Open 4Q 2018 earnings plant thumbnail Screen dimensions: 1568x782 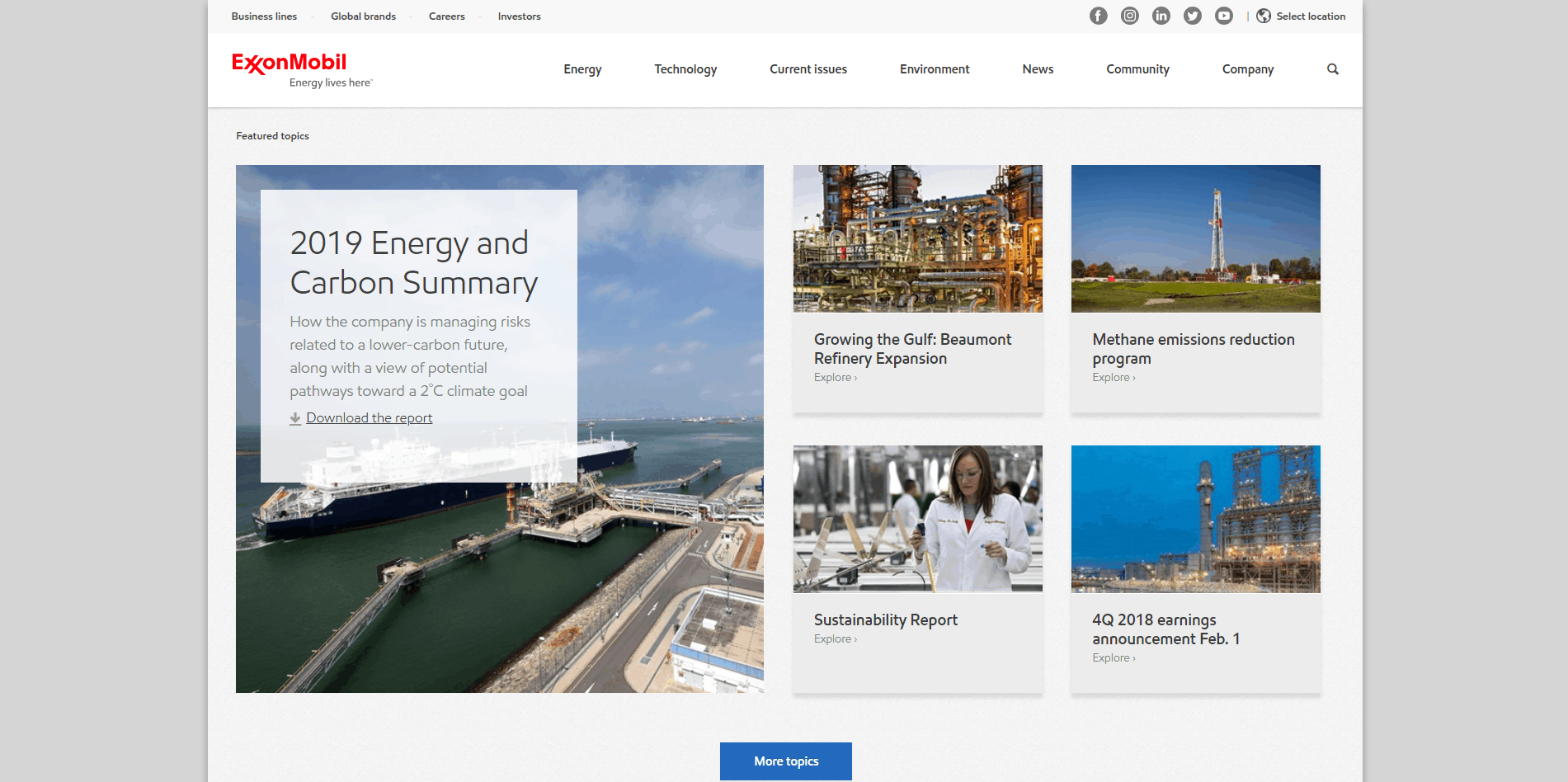1195,519
